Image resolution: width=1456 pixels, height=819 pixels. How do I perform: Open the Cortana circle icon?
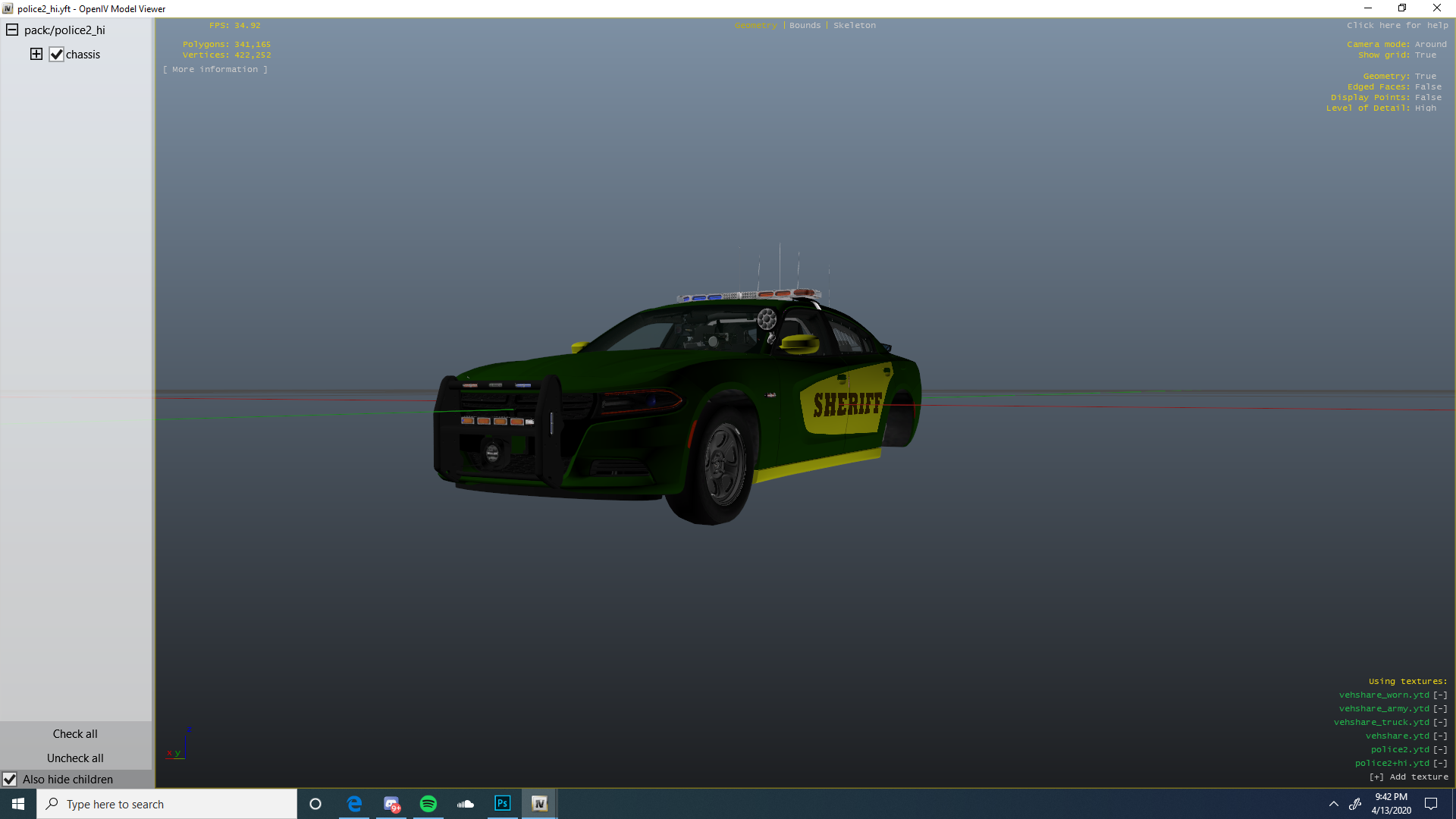315,804
